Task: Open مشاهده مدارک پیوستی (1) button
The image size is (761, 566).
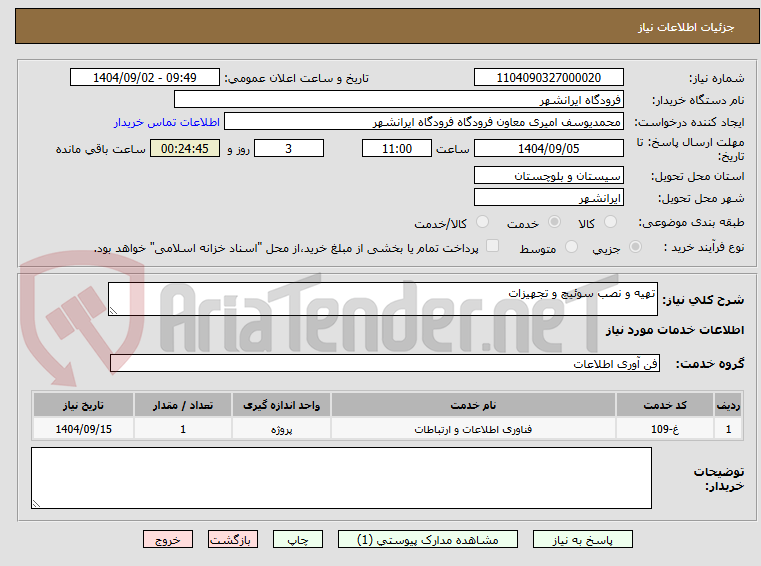Action: pos(428,539)
